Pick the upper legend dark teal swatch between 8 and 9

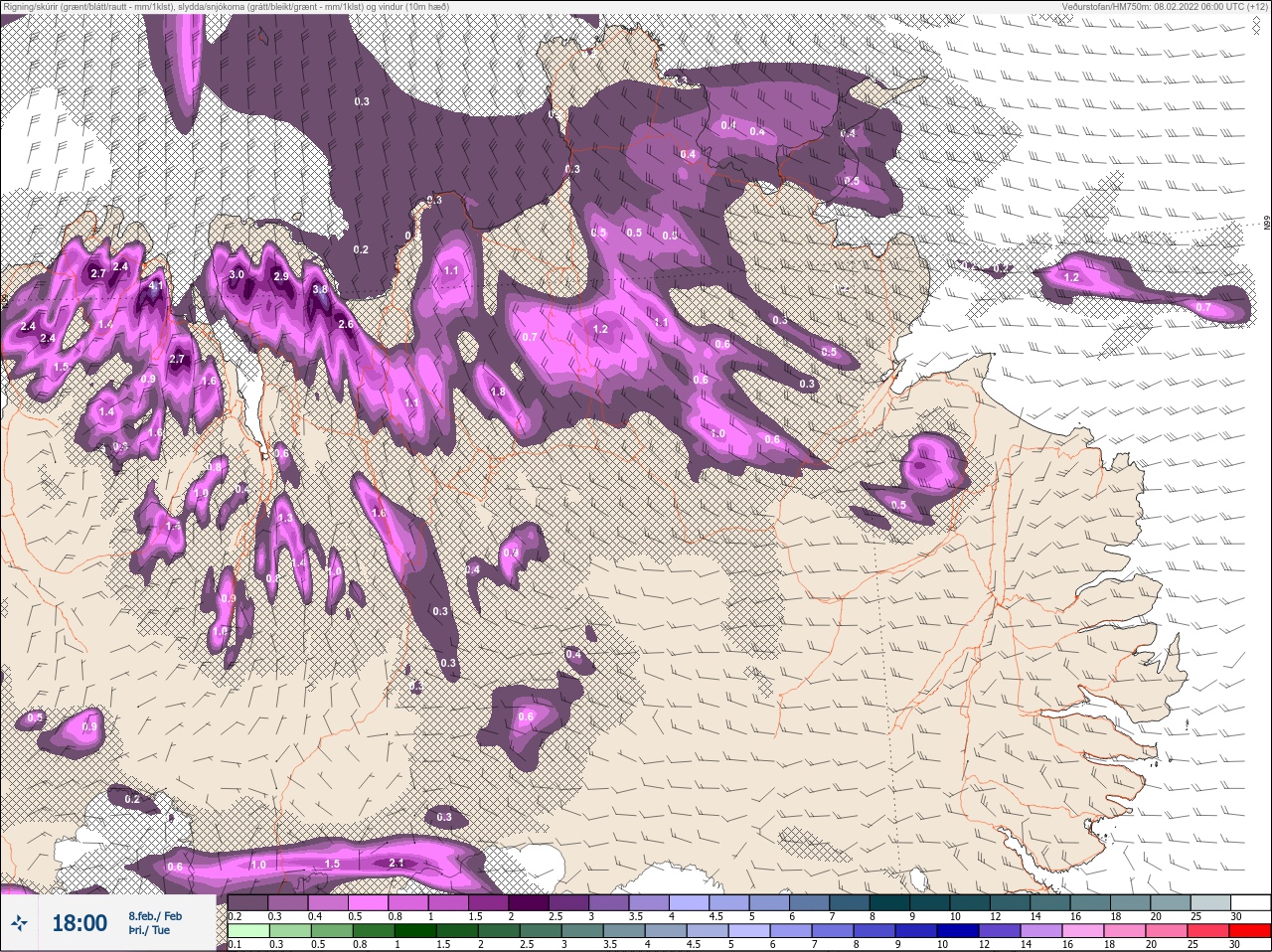(x=891, y=902)
